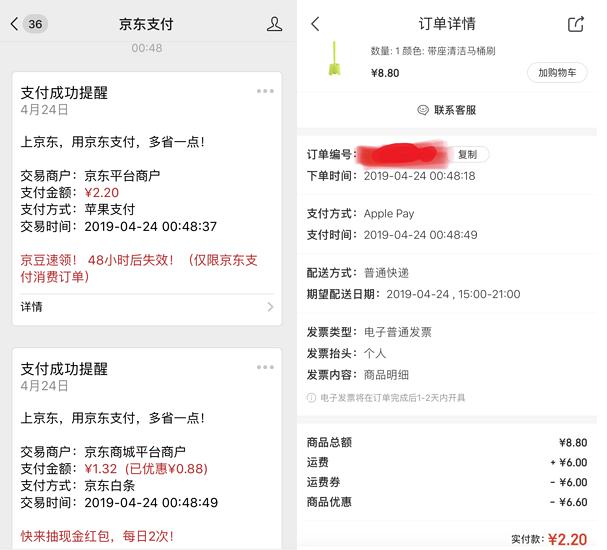Select the 京东白条 payment method text
The height and width of the screenshot is (550, 607).
[x=110, y=486]
